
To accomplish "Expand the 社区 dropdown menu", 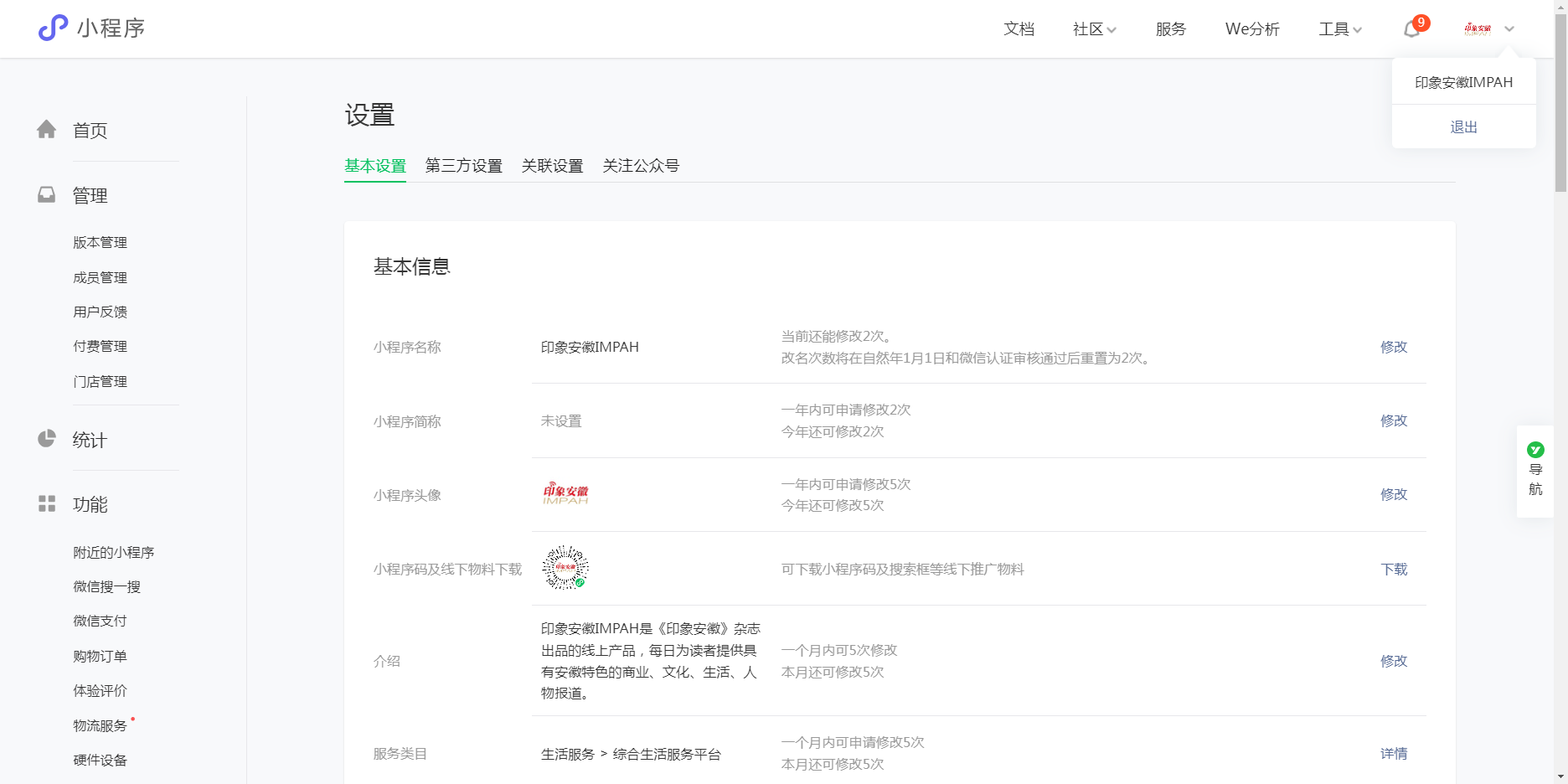I will (1095, 29).
